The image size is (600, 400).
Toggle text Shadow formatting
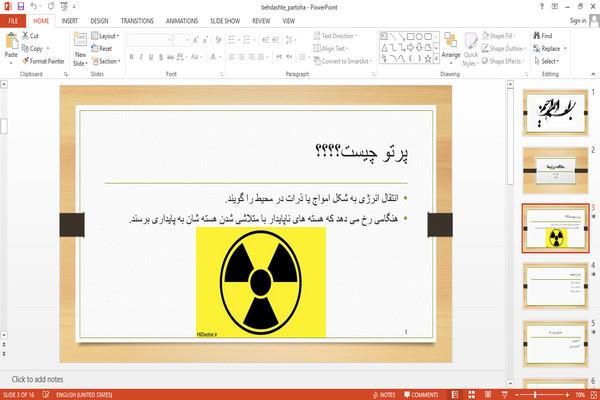coord(161,57)
